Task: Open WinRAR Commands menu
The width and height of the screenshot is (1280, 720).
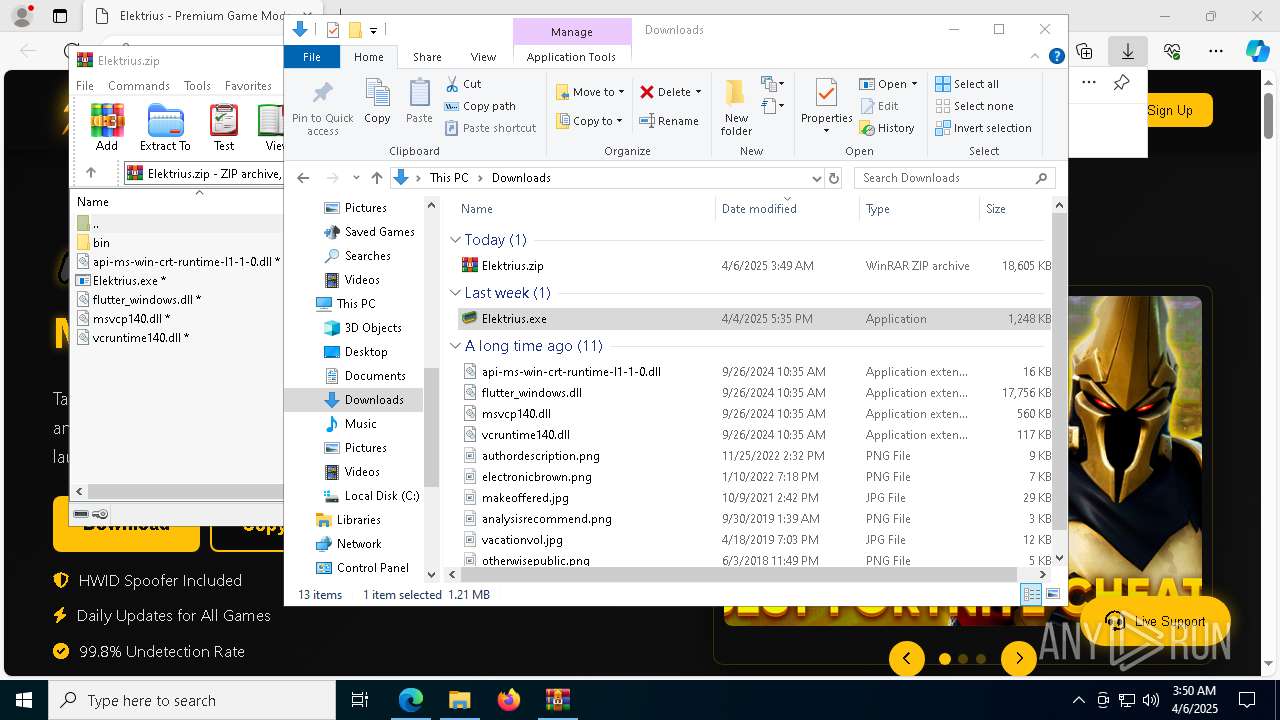Action: (x=138, y=86)
